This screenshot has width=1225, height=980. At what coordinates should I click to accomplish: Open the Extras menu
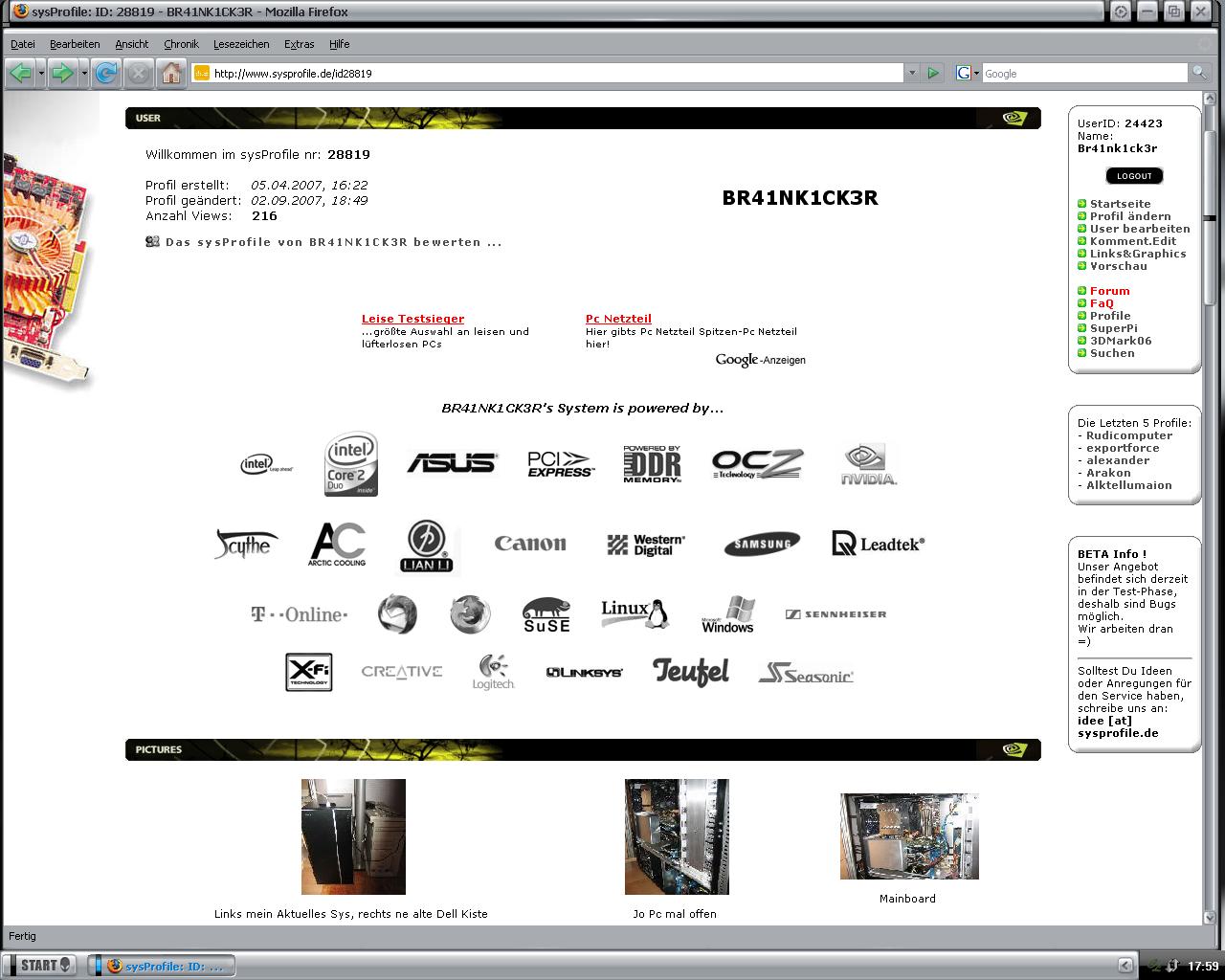[x=300, y=44]
